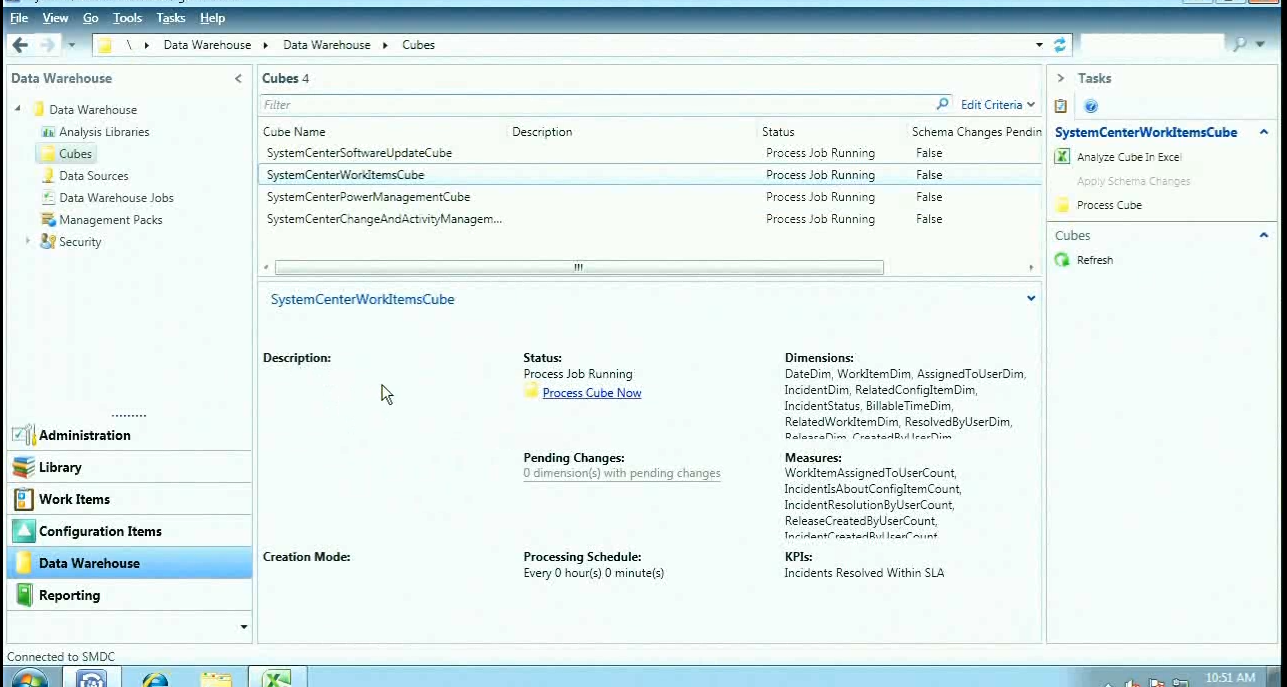Screen dimensions: 1287x687
Task: Open the Help menu
Action: pos(212,18)
